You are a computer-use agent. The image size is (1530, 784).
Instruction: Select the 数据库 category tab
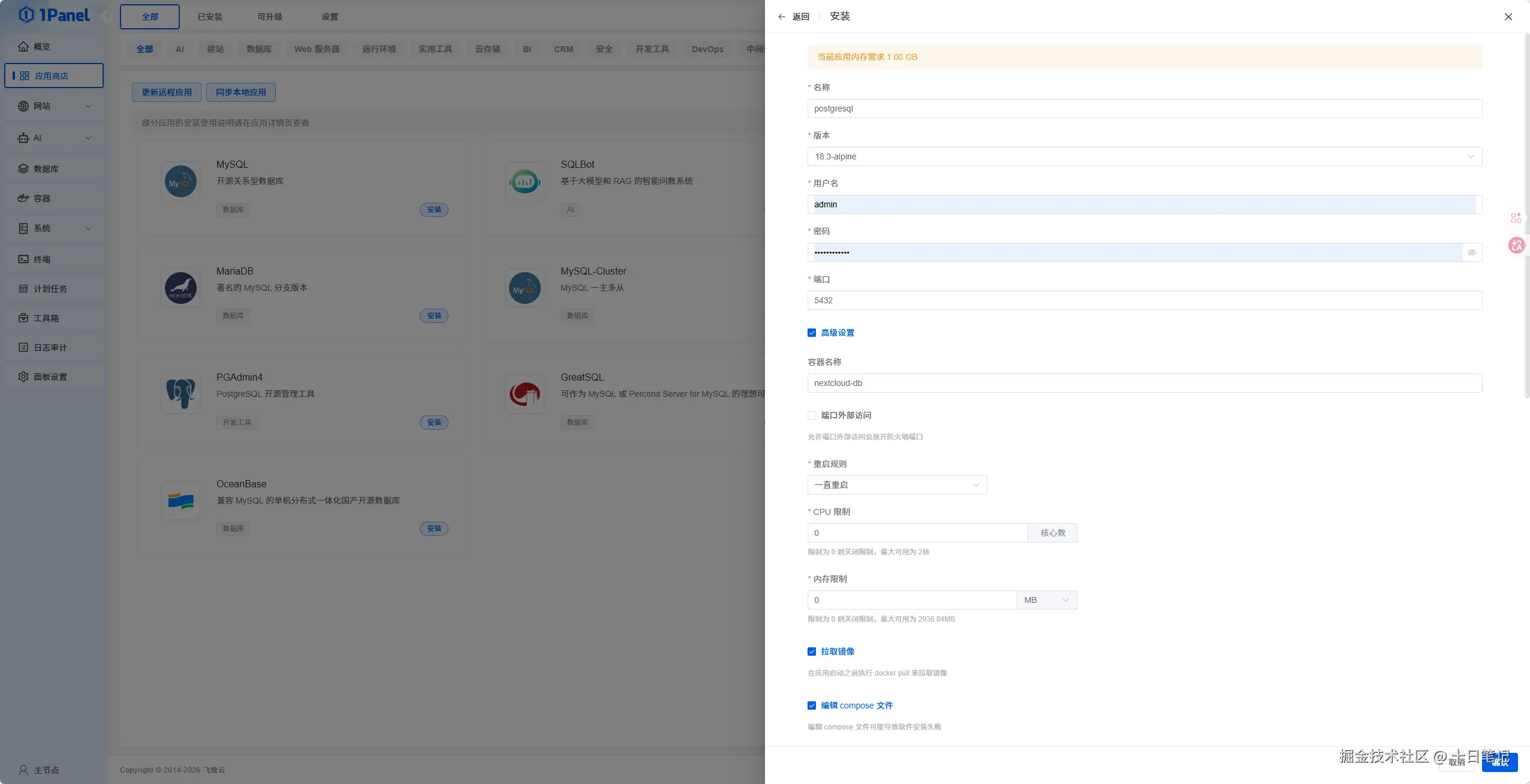point(259,49)
